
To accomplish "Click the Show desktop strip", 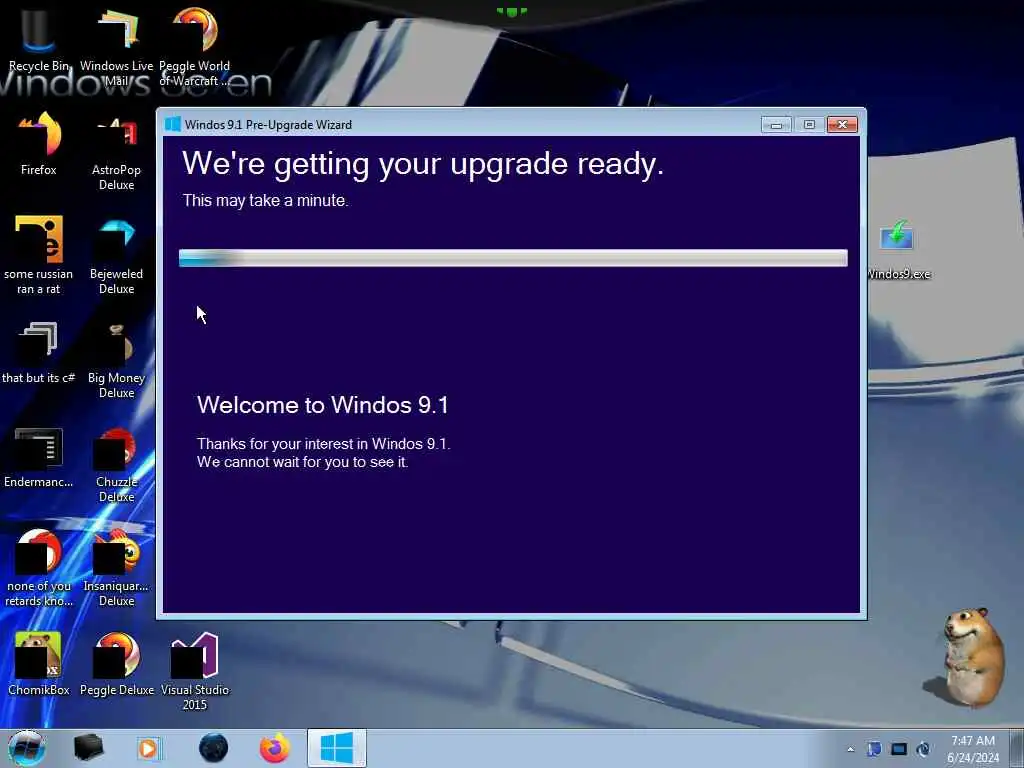I will [1017, 748].
